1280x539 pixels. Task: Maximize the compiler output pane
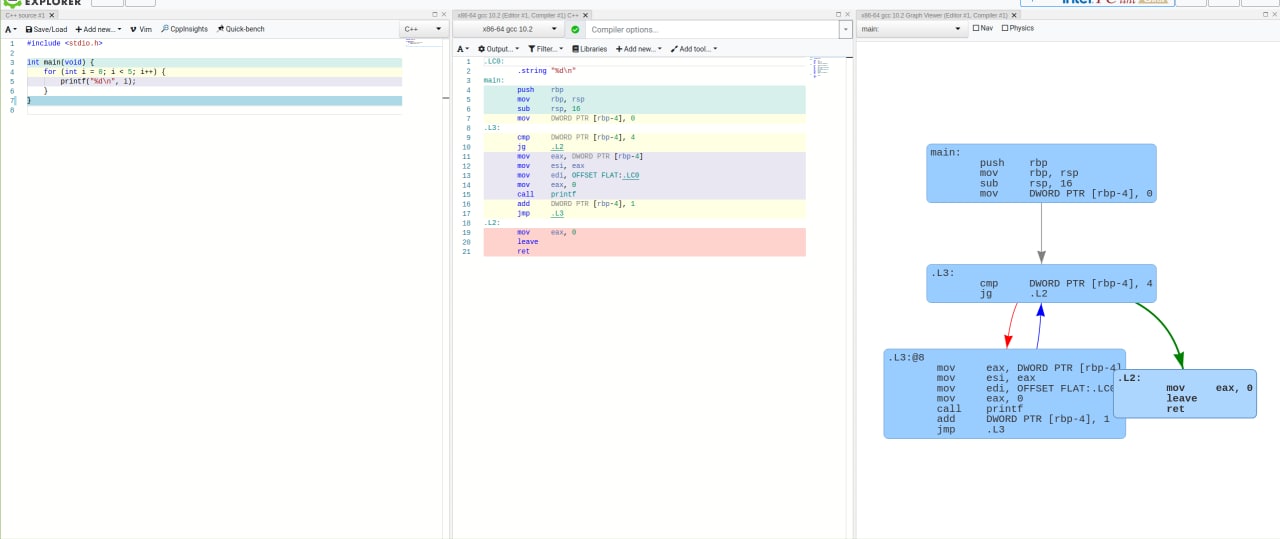[x=838, y=14]
